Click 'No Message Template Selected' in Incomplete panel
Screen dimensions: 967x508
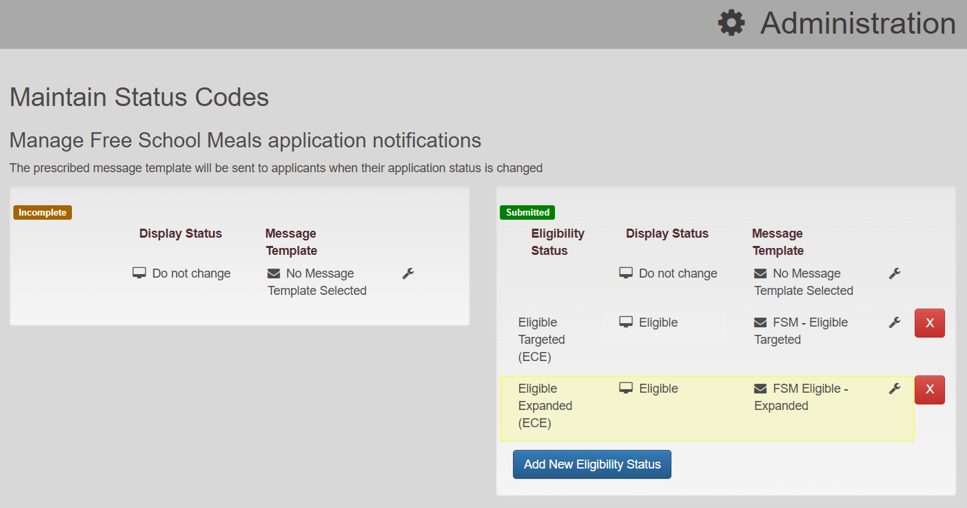point(317,282)
